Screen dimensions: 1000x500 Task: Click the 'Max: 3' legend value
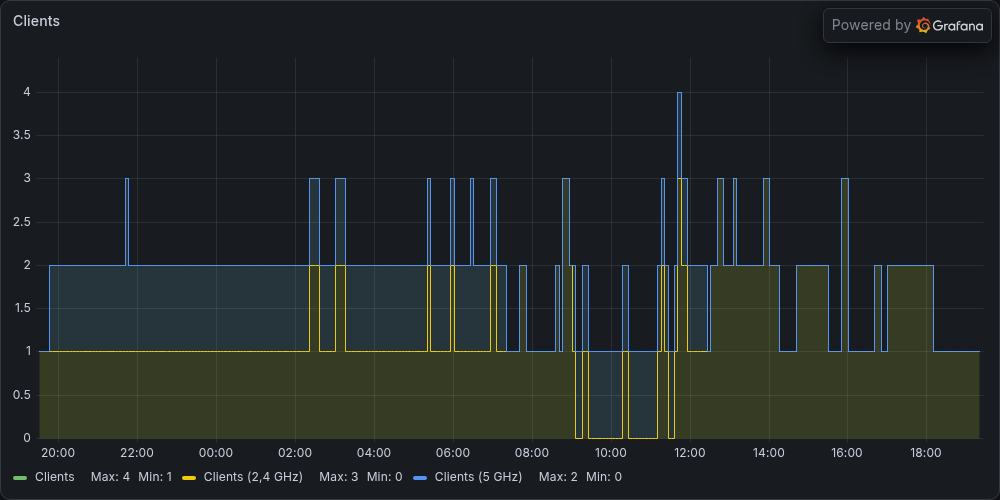tap(339, 477)
